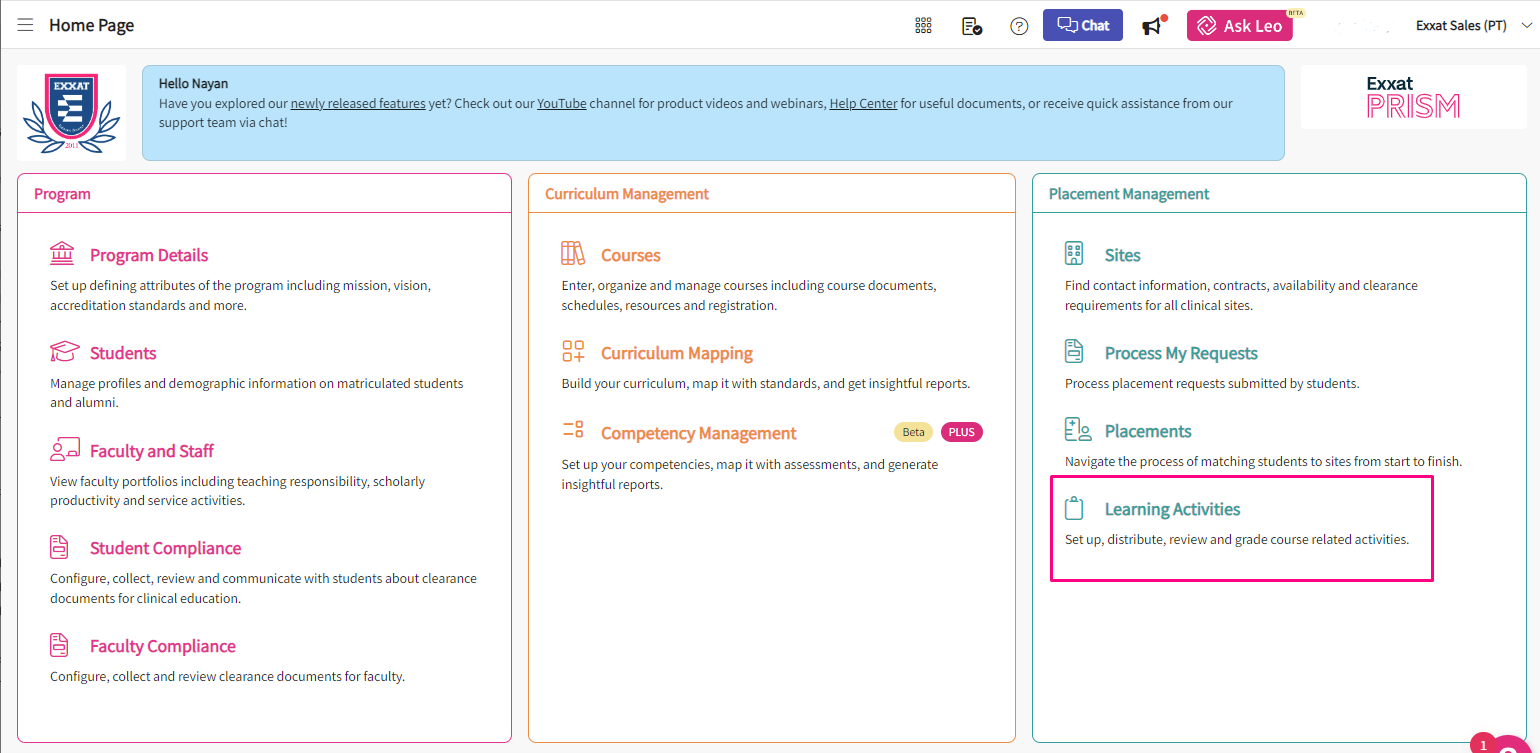Open the announcements megaphone icon

click(1154, 25)
